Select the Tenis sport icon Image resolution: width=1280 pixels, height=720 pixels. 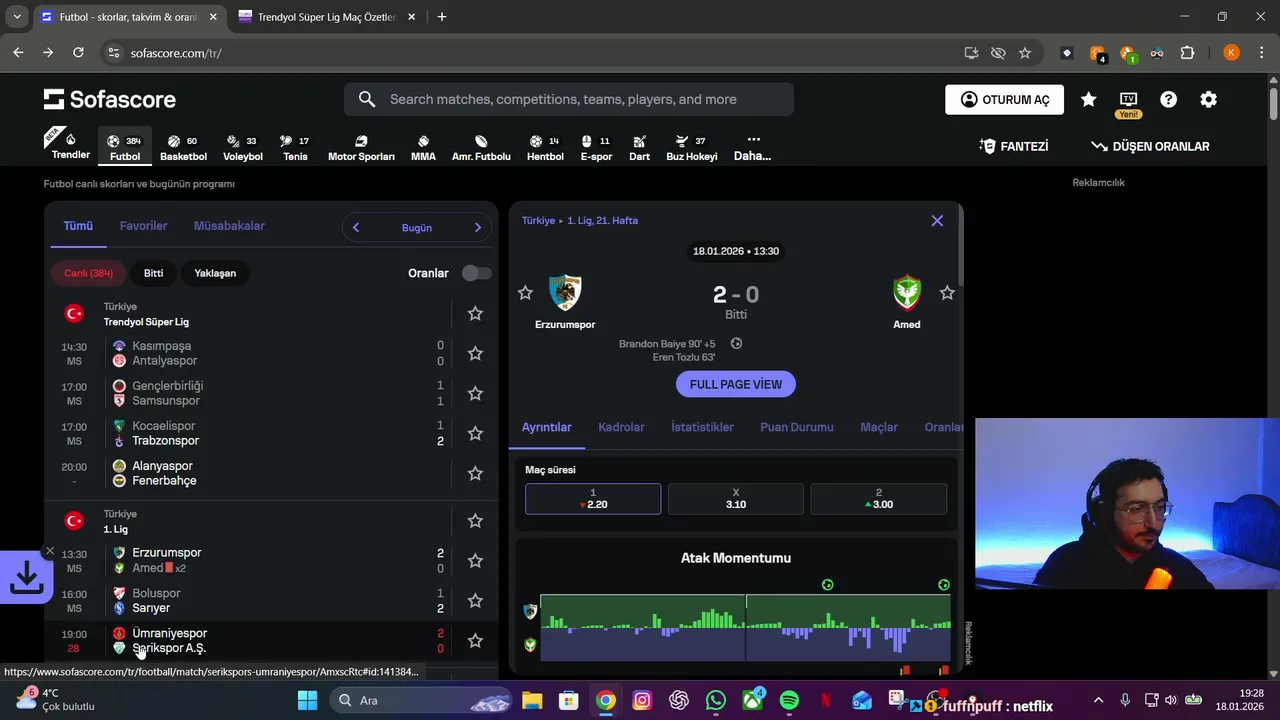(x=295, y=147)
